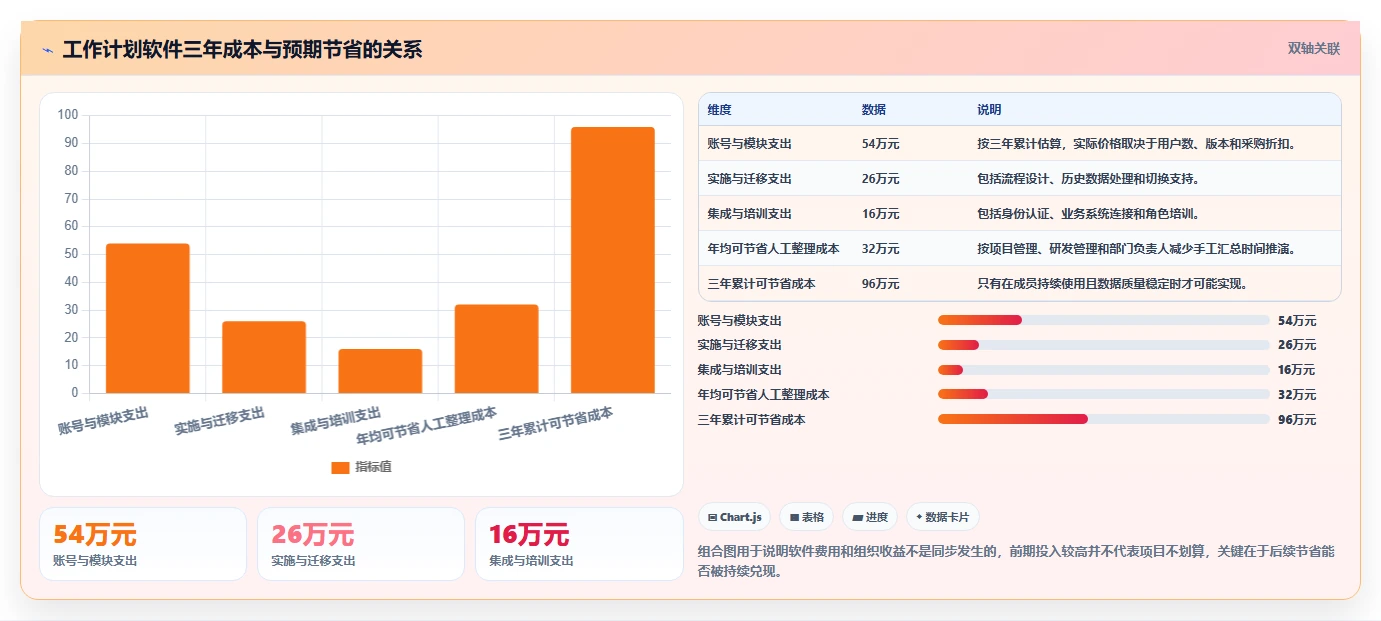
Task: Open the 54万元 账号与模块支出 card
Action: pos(143,544)
